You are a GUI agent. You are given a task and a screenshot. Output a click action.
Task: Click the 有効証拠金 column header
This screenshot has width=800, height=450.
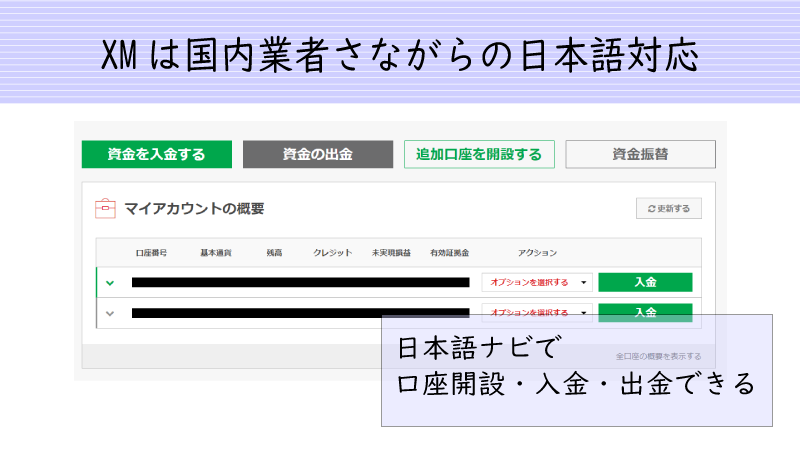[449, 253]
